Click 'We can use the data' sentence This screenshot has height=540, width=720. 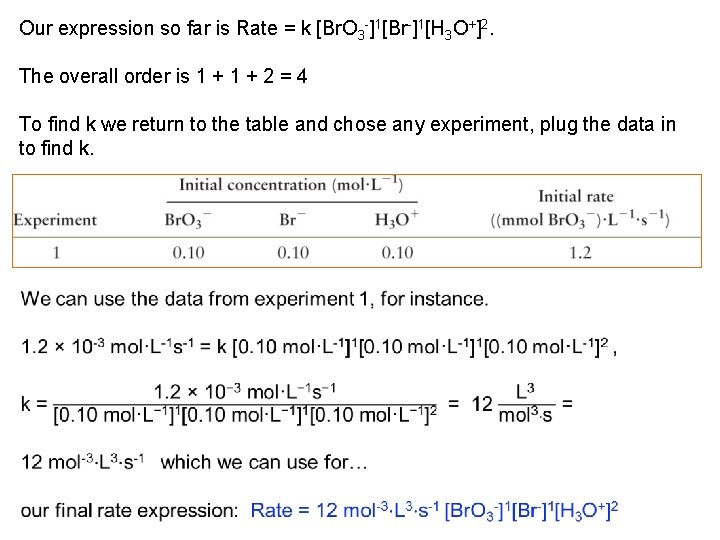(254, 298)
